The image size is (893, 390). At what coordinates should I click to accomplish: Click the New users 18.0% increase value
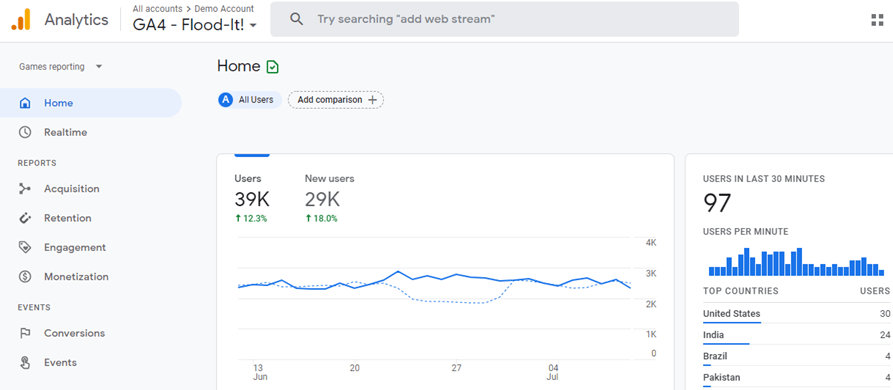point(321,218)
